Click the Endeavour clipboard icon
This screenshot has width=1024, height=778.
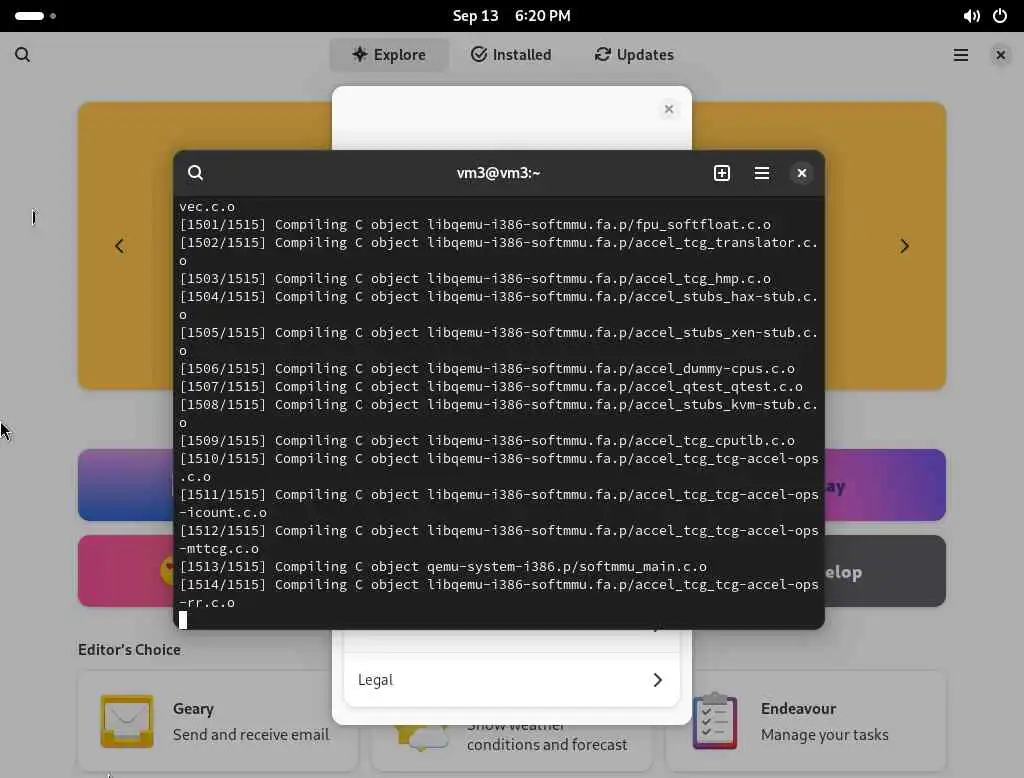(714, 721)
